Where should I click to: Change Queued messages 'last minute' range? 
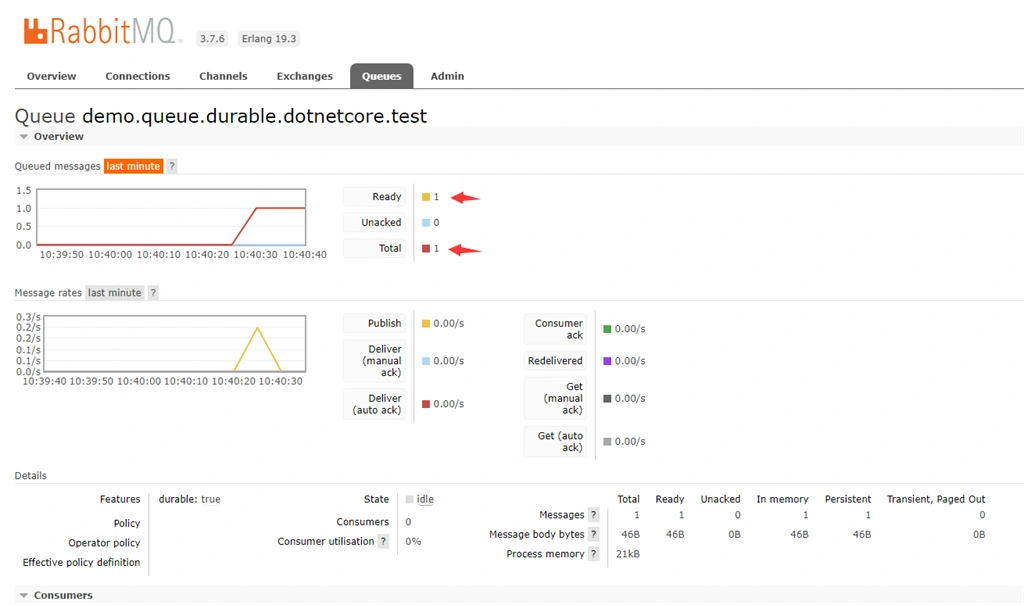[x=133, y=166]
